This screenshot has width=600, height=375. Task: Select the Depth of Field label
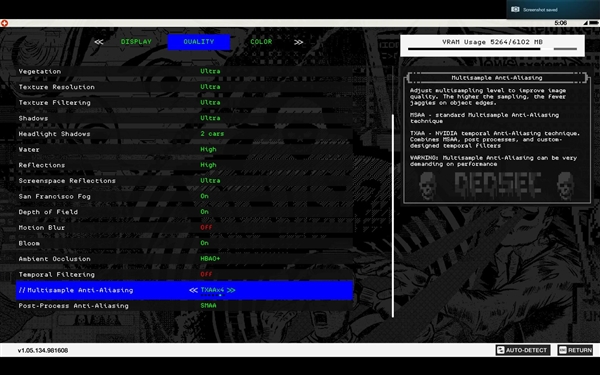pos(48,212)
